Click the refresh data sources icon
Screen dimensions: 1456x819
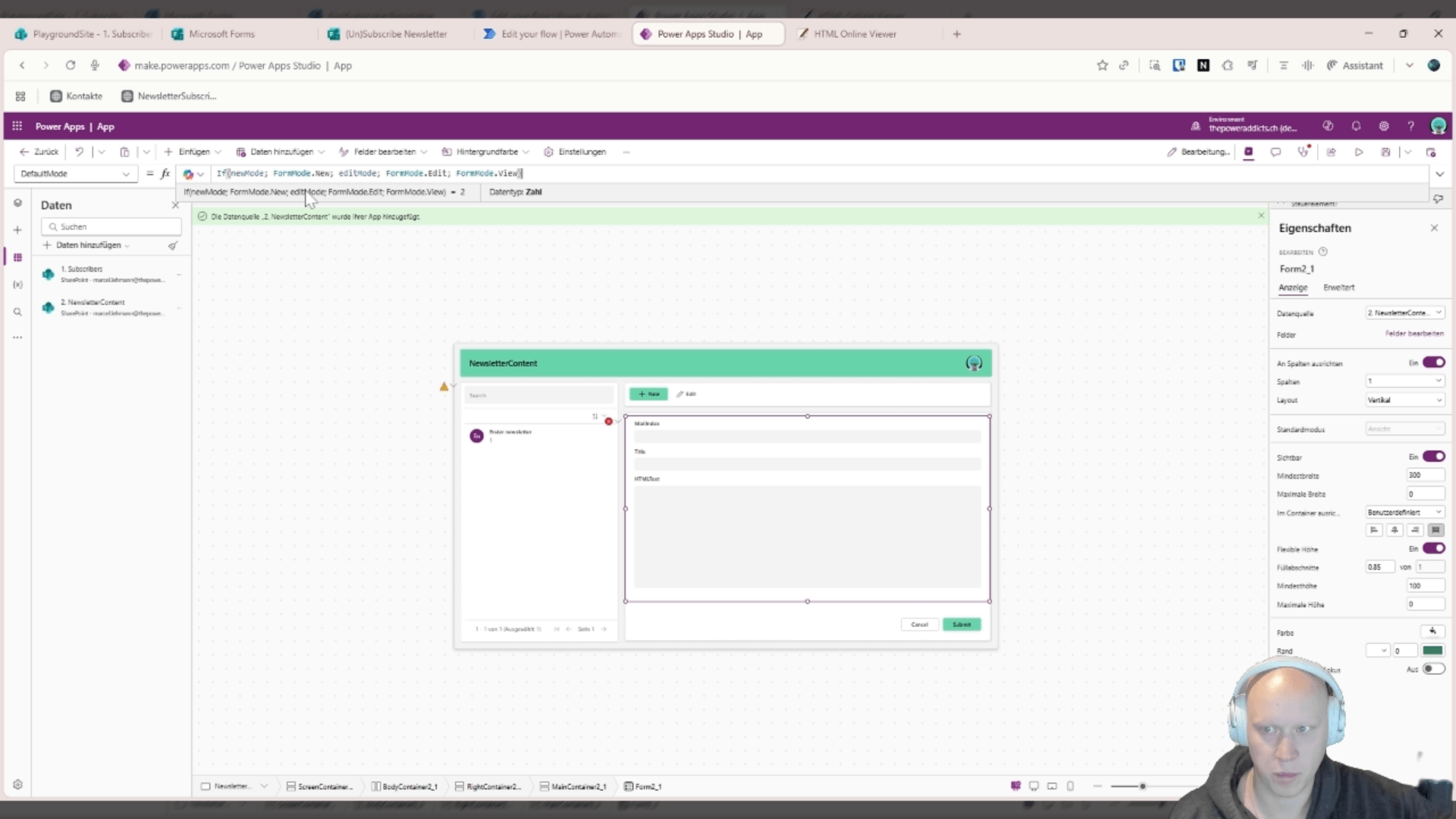tap(173, 245)
